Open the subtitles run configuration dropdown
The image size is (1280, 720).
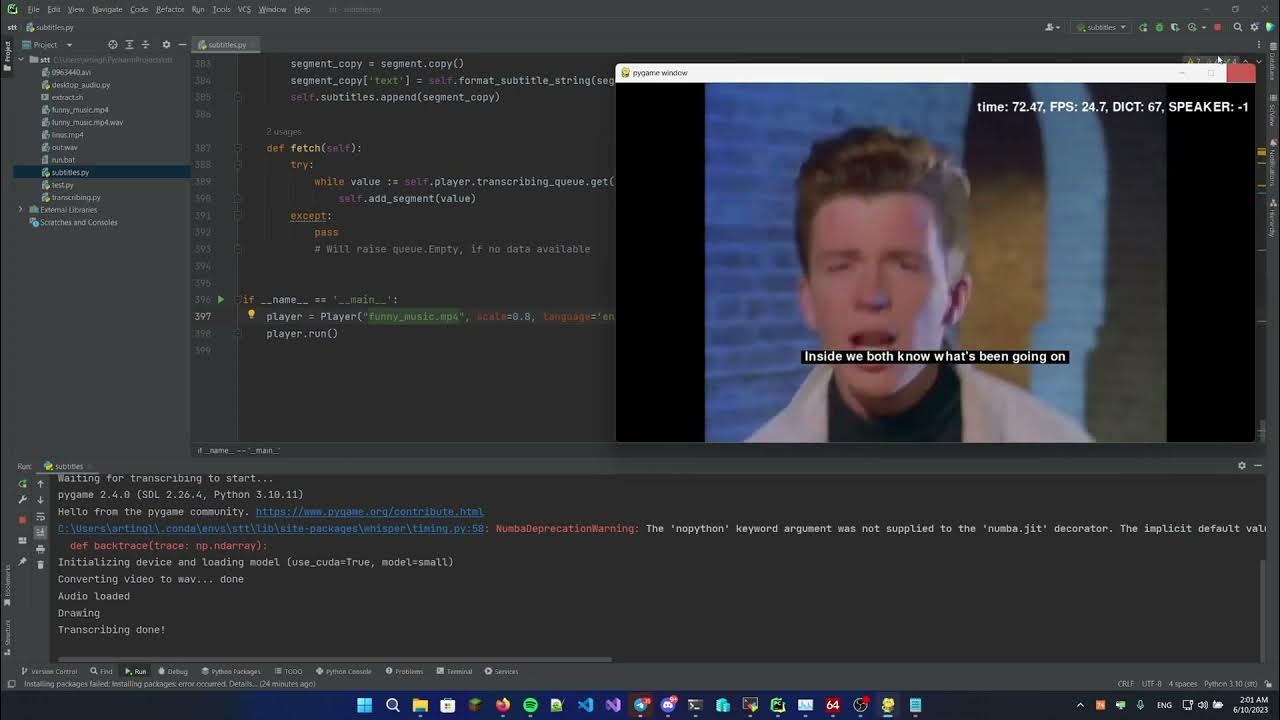click(x=1100, y=27)
